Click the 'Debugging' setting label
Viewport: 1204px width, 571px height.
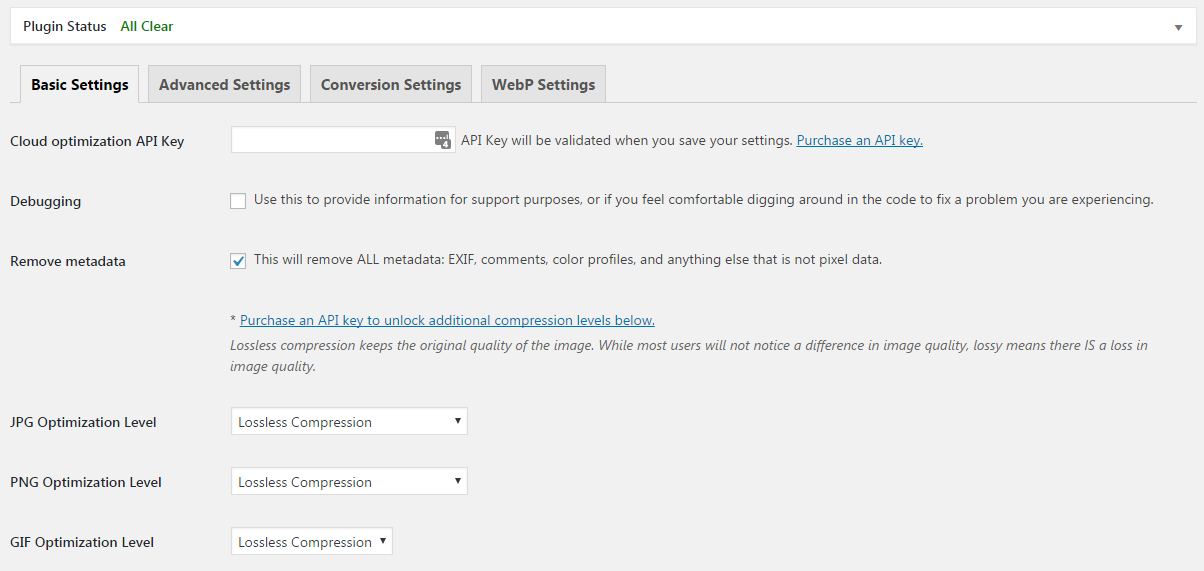(x=46, y=201)
